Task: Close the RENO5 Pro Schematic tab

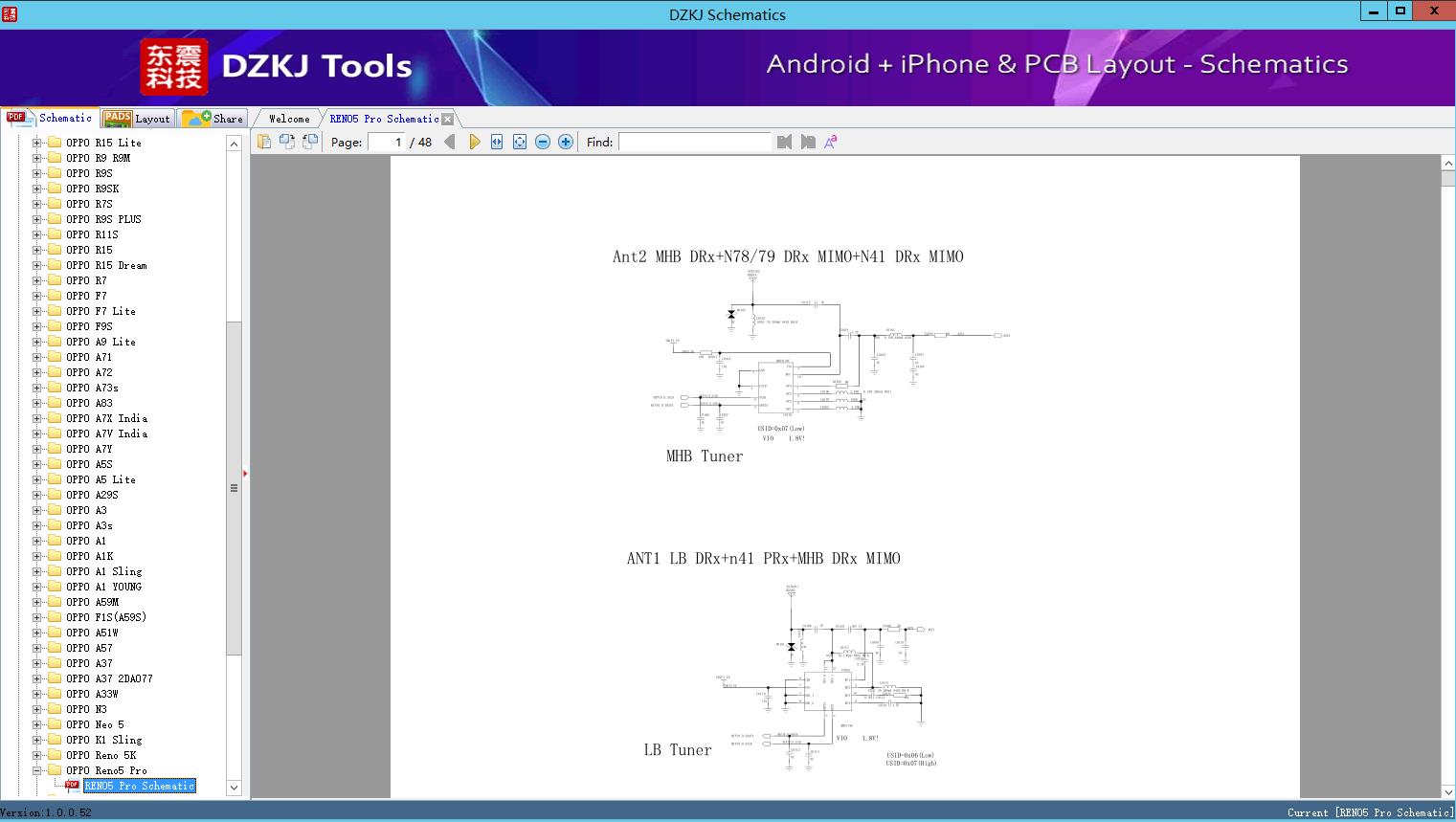Action: coord(447,119)
